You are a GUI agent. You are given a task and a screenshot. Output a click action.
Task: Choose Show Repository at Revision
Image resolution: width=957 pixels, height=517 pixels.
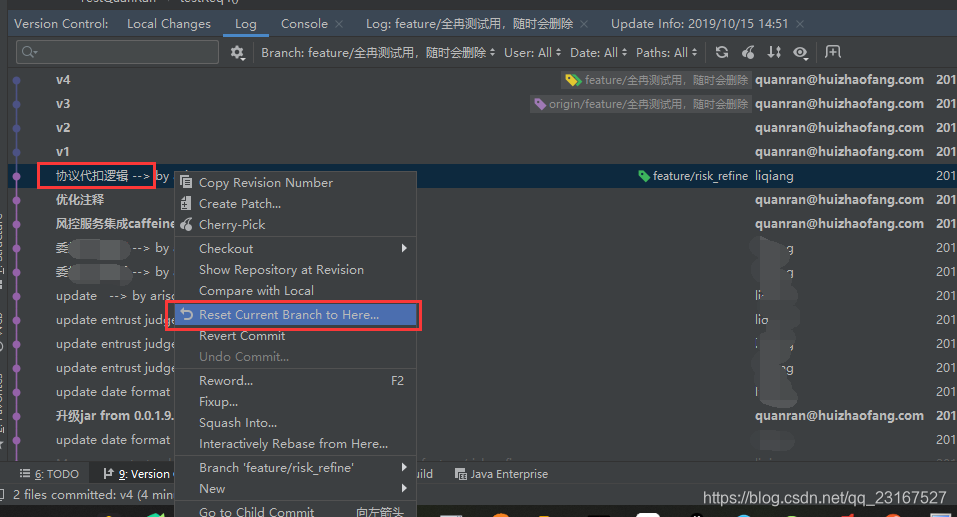pyautogui.click(x=295, y=270)
